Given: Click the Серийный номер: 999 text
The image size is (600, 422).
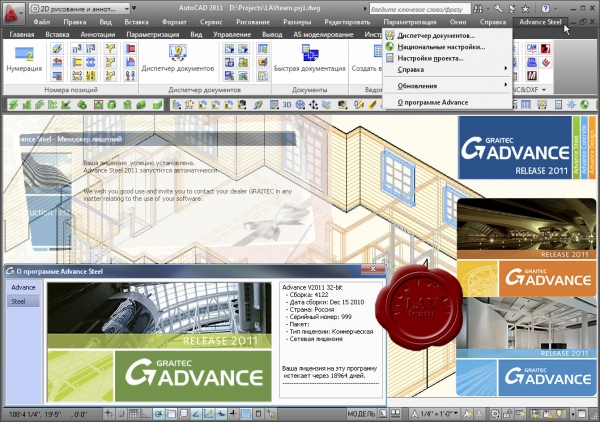Looking at the screenshot, I should click(320, 317).
